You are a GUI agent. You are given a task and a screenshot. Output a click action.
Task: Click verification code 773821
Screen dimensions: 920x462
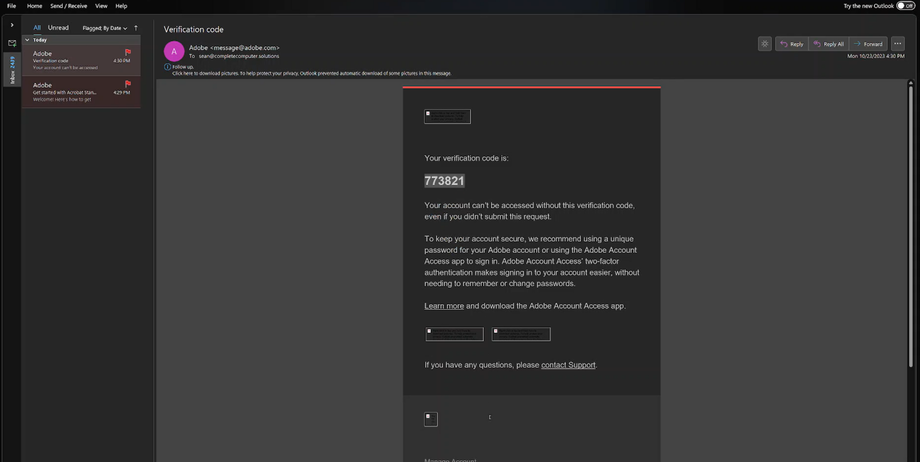444,181
